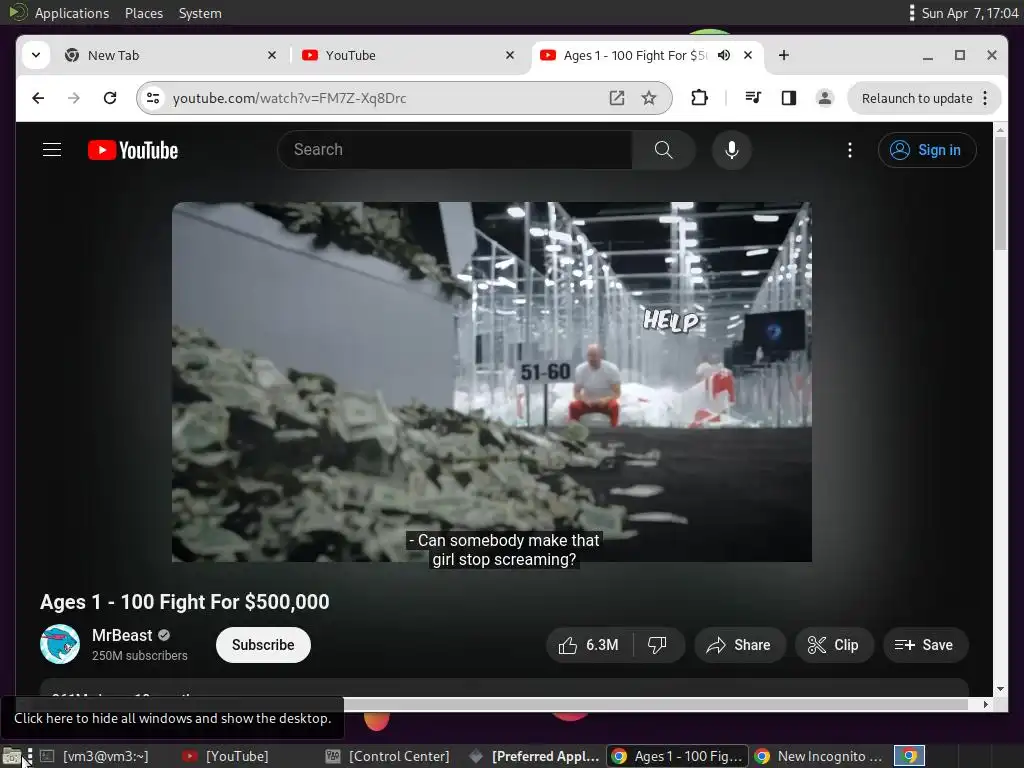Select the Ages 1 - 100 Fight tab

[x=649, y=56]
